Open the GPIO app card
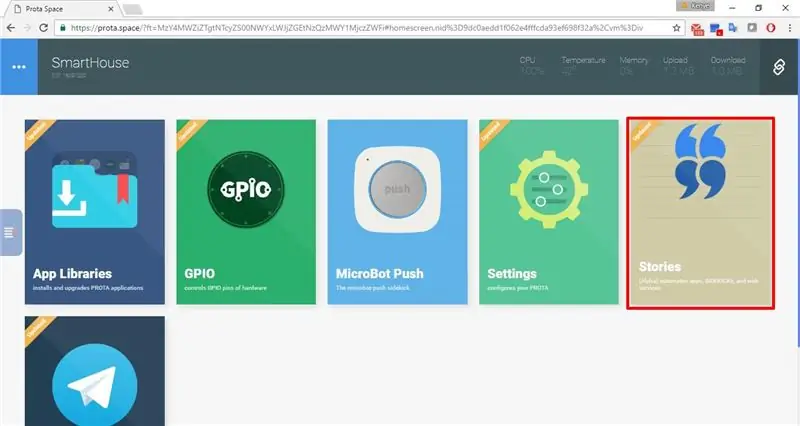Viewport: 800px width, 426px height. [246, 212]
